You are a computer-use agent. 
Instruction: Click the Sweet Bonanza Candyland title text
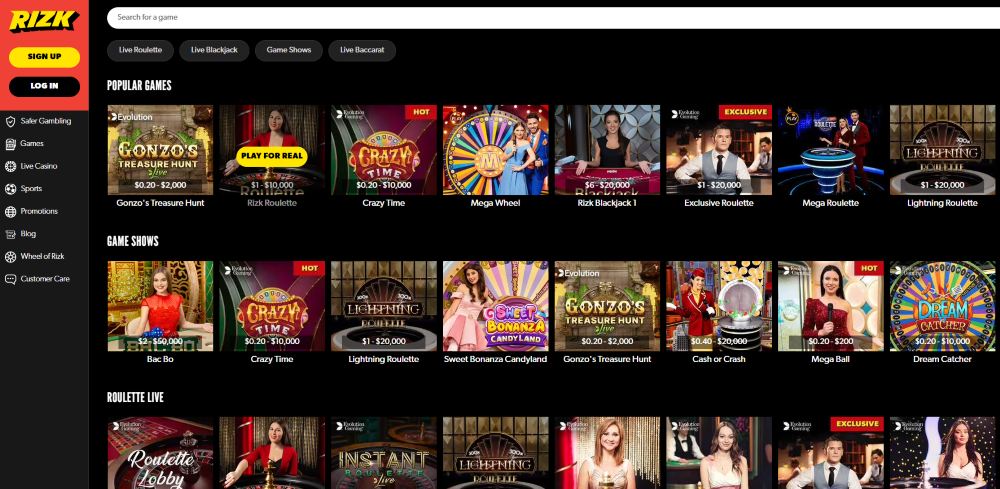(x=496, y=359)
